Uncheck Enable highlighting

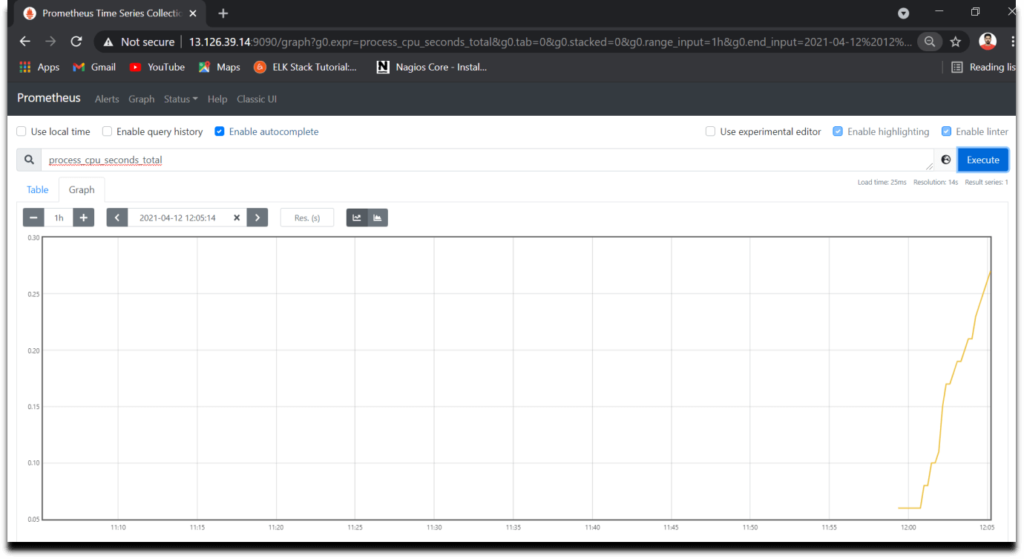point(837,131)
